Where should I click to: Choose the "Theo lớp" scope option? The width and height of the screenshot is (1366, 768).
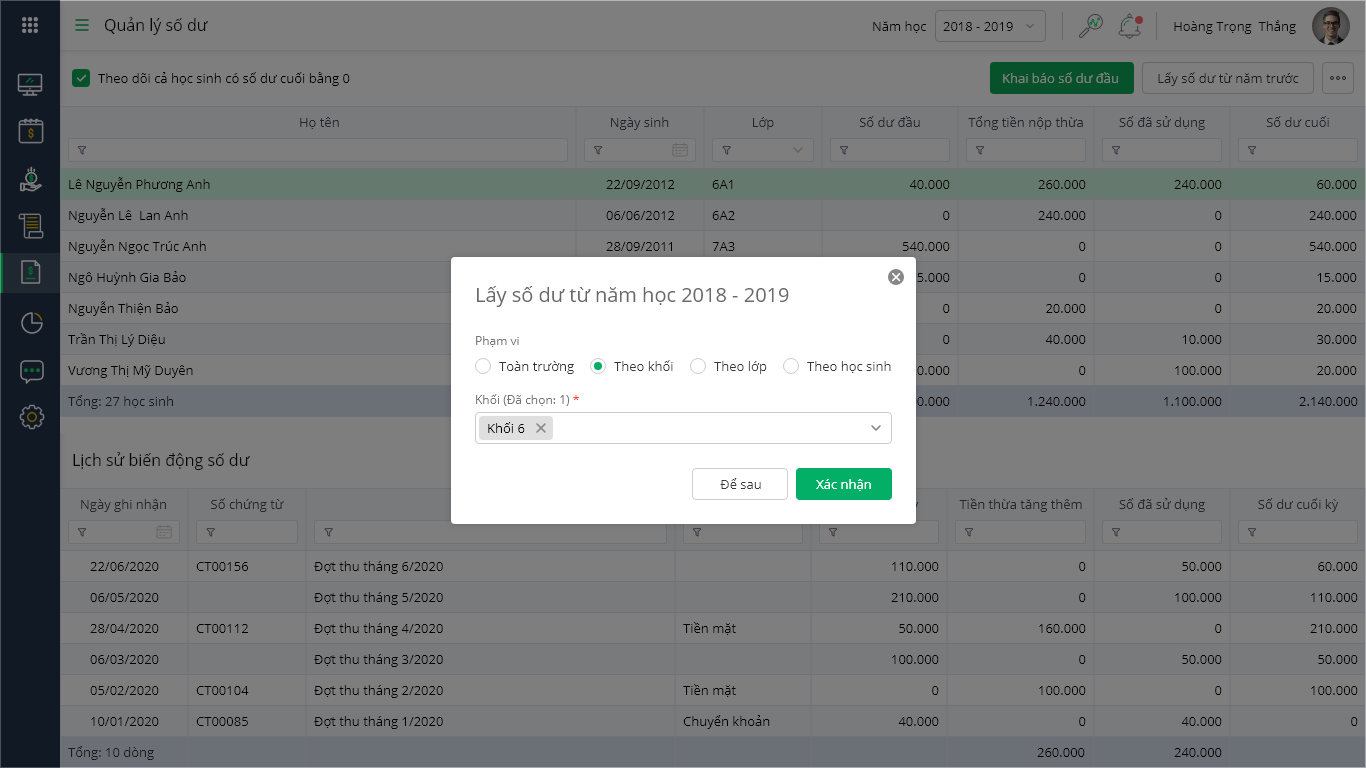pos(698,366)
